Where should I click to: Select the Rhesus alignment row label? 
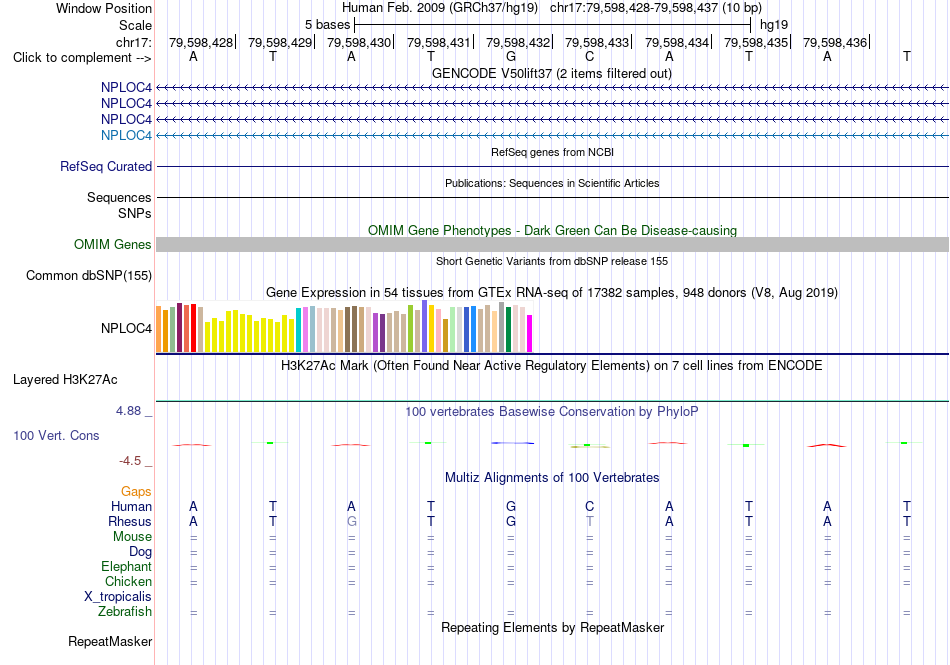tap(130, 521)
